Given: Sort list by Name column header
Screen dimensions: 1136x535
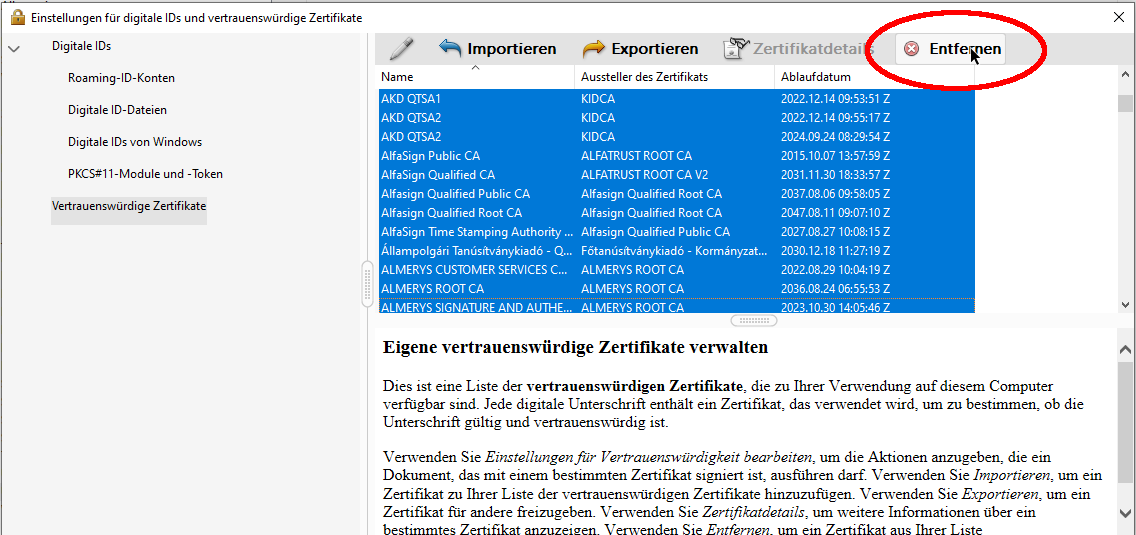Looking at the screenshot, I should (x=476, y=76).
